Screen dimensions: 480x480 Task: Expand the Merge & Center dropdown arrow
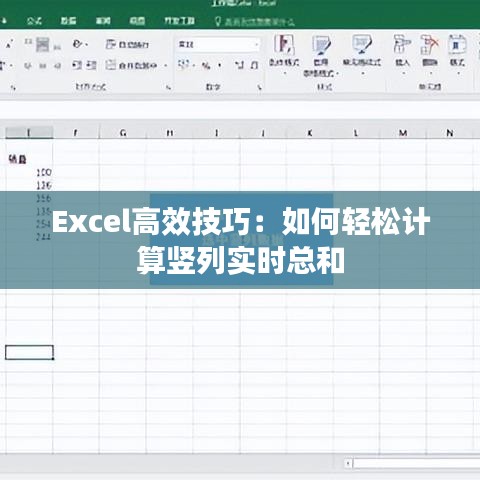pyautogui.click(x=166, y=65)
